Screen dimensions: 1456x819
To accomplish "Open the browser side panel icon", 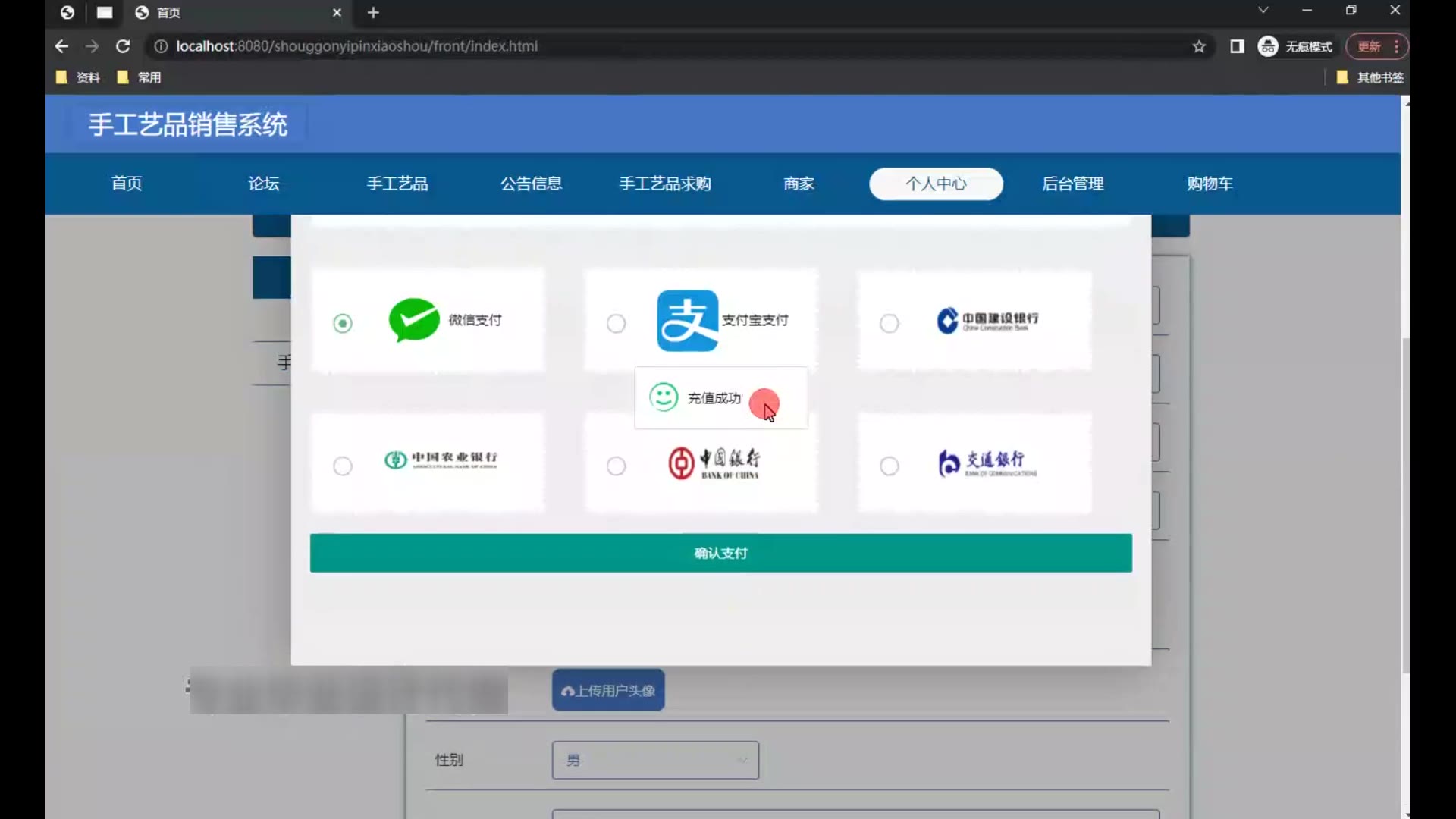I will click(1237, 46).
